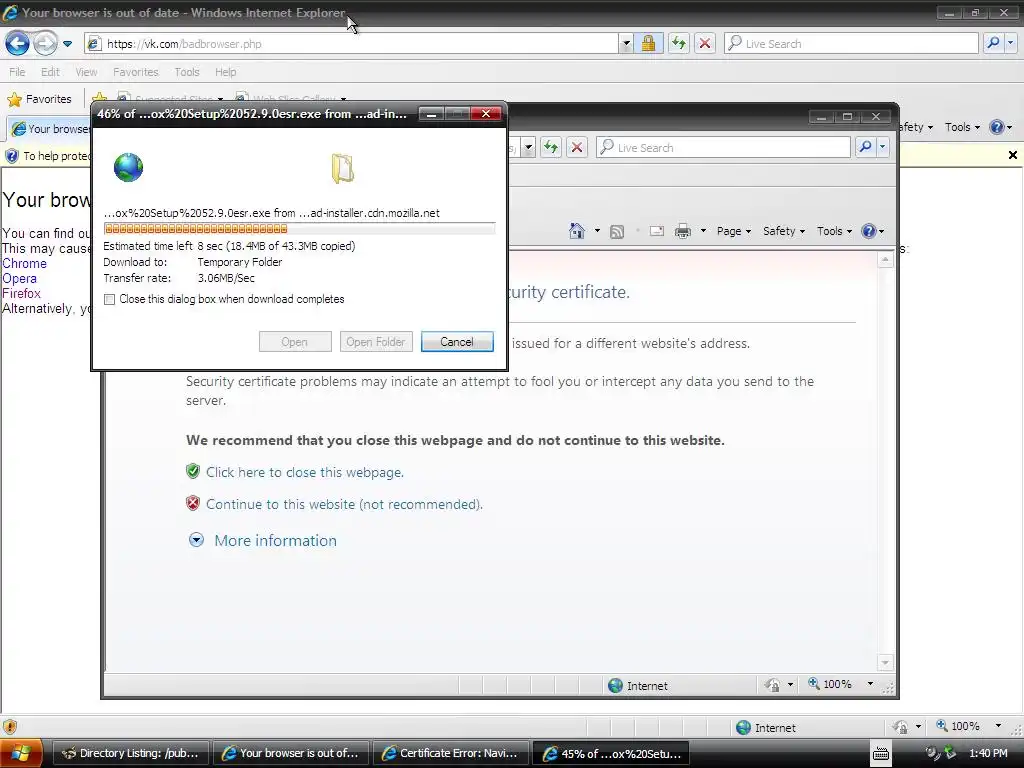Stop loading in certificate error window
The width and height of the screenshot is (1024, 768).
pos(577,148)
